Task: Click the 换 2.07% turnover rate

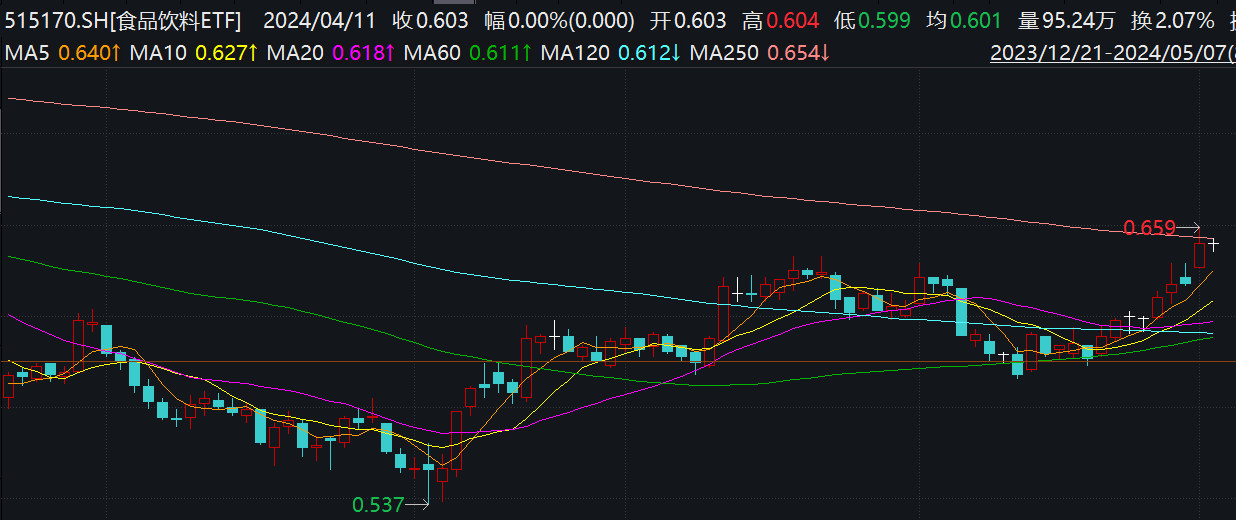Action: (x=1171, y=21)
